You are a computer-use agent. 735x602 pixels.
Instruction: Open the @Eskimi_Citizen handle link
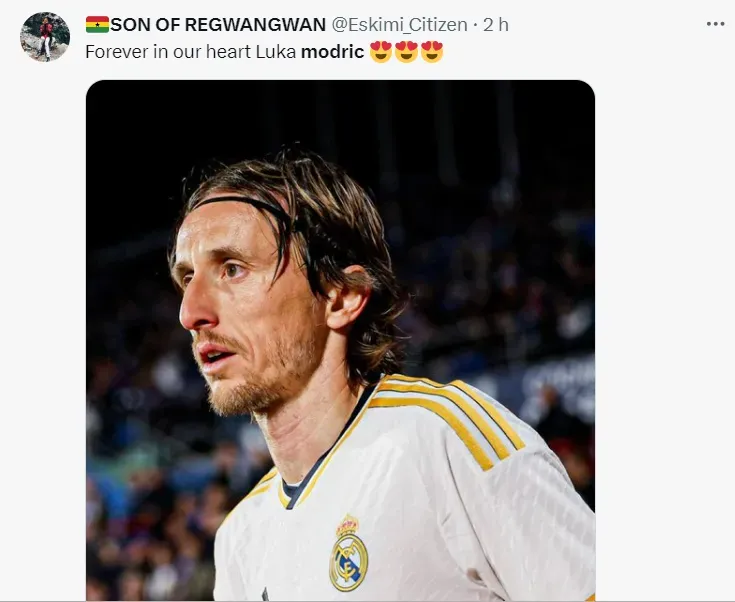pos(399,25)
